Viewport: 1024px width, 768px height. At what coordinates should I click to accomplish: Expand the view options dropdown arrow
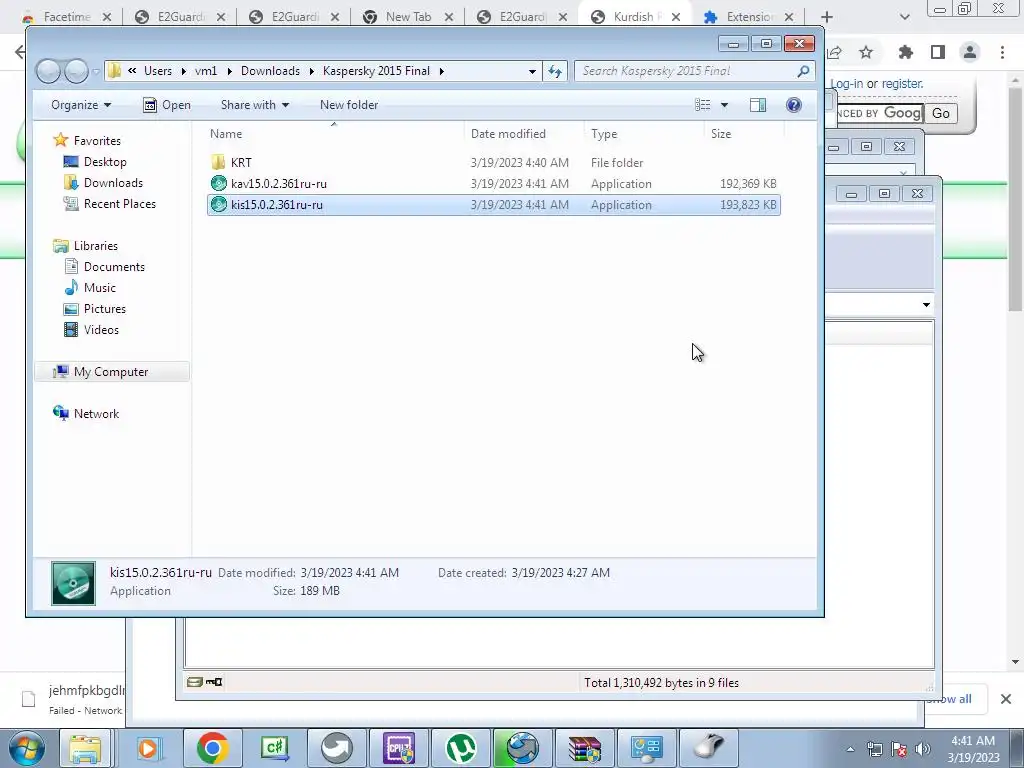coord(724,105)
